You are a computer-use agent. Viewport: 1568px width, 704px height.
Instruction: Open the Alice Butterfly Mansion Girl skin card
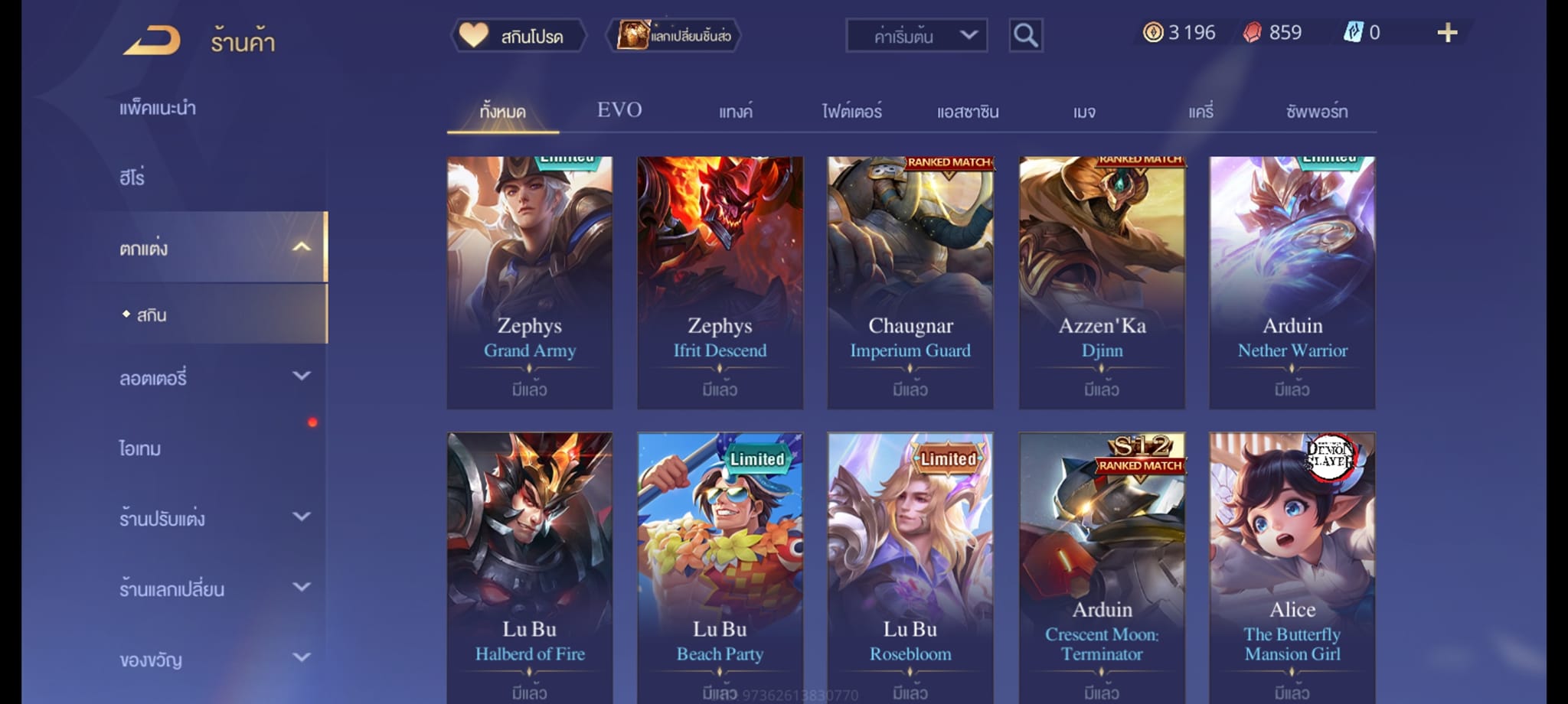(1292, 568)
